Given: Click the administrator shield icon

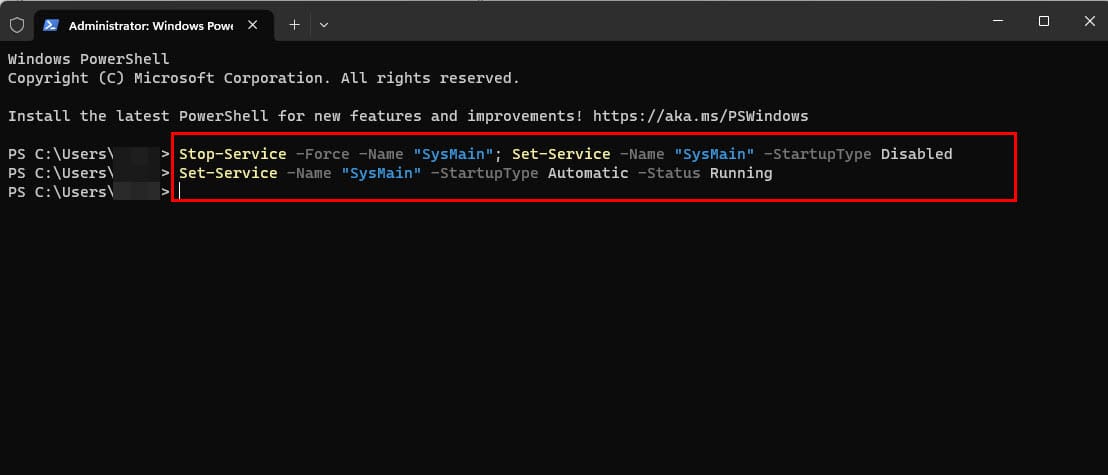Looking at the screenshot, I should coord(16,25).
